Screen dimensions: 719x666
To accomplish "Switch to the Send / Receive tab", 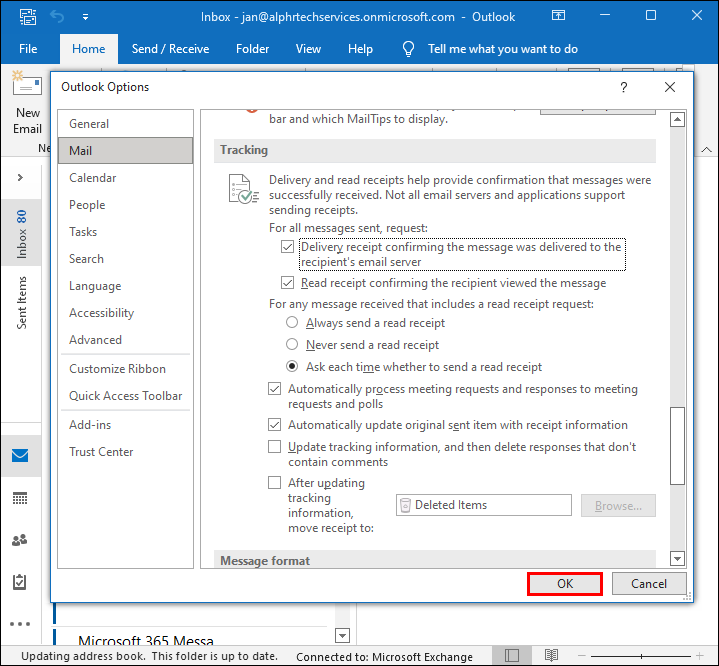I will (171, 49).
